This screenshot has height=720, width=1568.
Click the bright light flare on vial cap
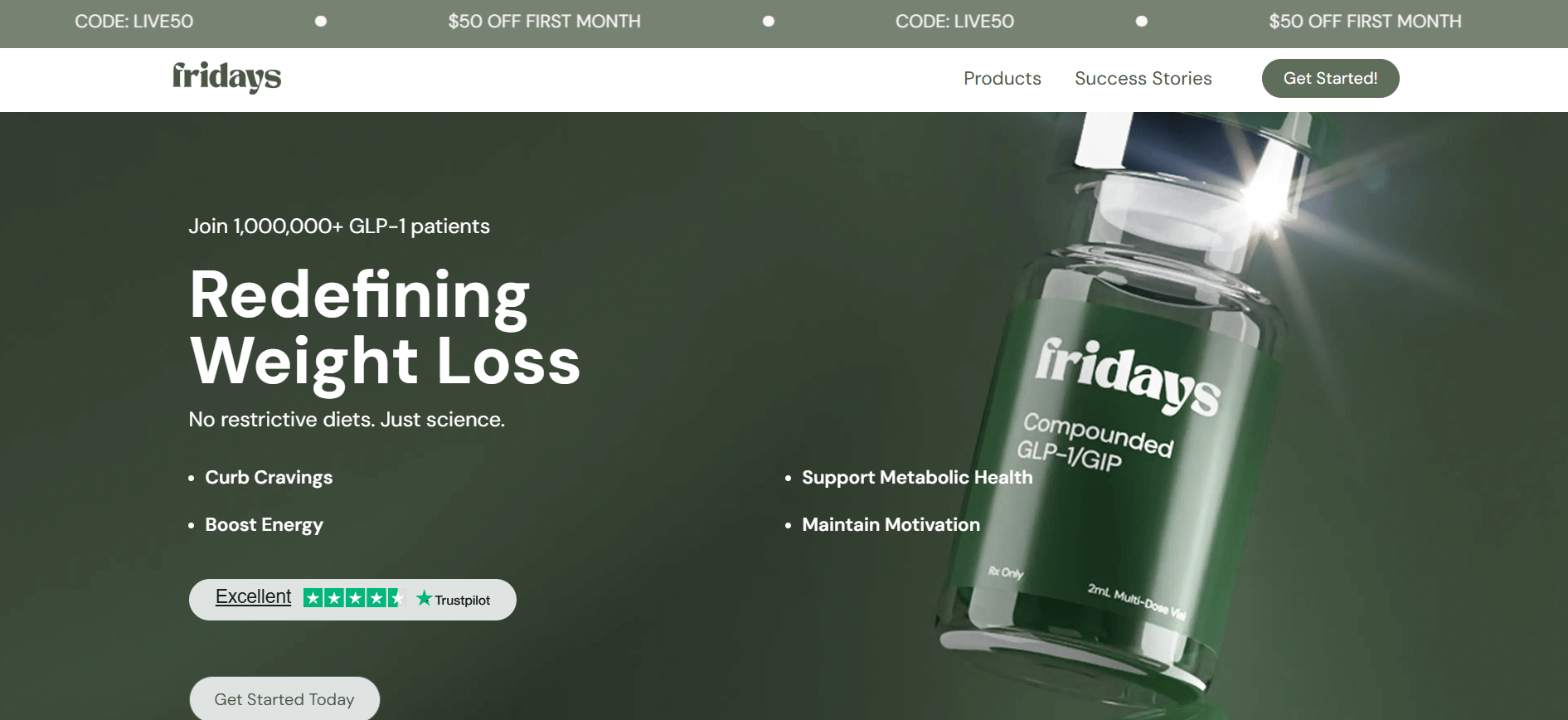[x=1266, y=189]
